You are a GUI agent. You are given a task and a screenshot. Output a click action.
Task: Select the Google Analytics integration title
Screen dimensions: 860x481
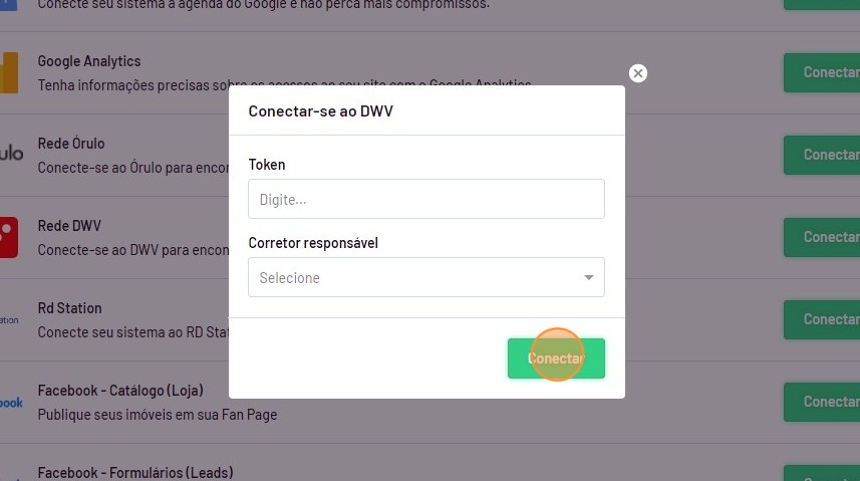click(x=89, y=62)
